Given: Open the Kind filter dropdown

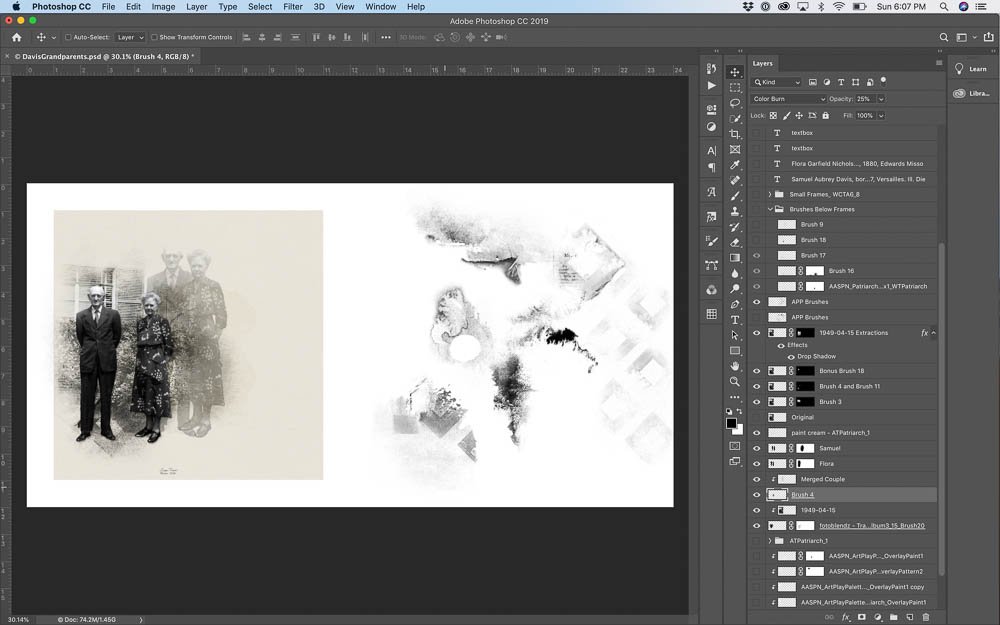Looking at the screenshot, I should point(776,82).
